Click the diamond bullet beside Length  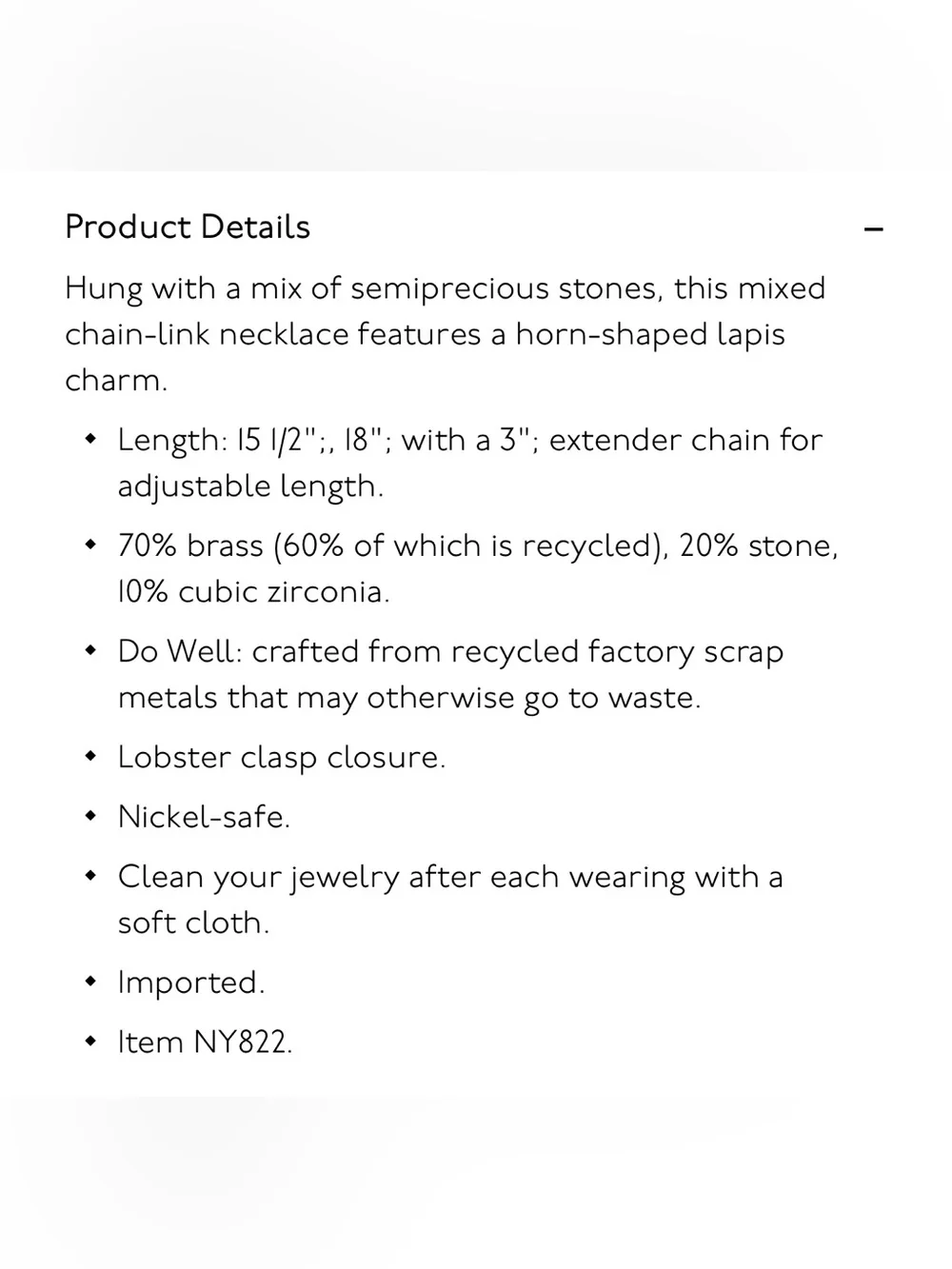coord(90,440)
